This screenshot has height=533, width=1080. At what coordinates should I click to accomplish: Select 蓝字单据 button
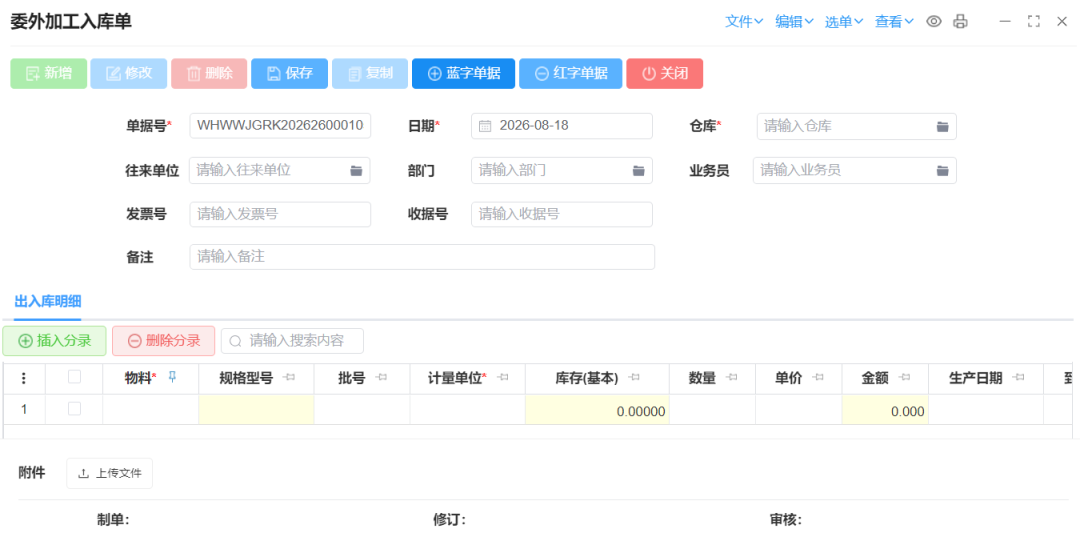pyautogui.click(x=464, y=74)
